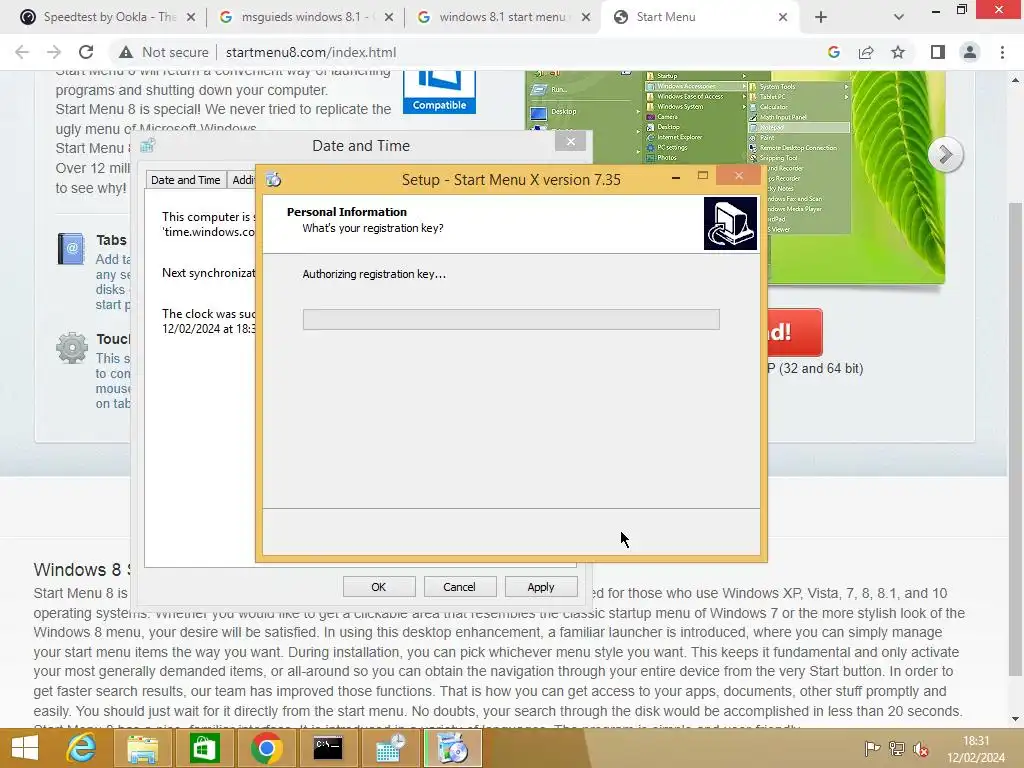Open the Google icon in address bar

[833, 52]
